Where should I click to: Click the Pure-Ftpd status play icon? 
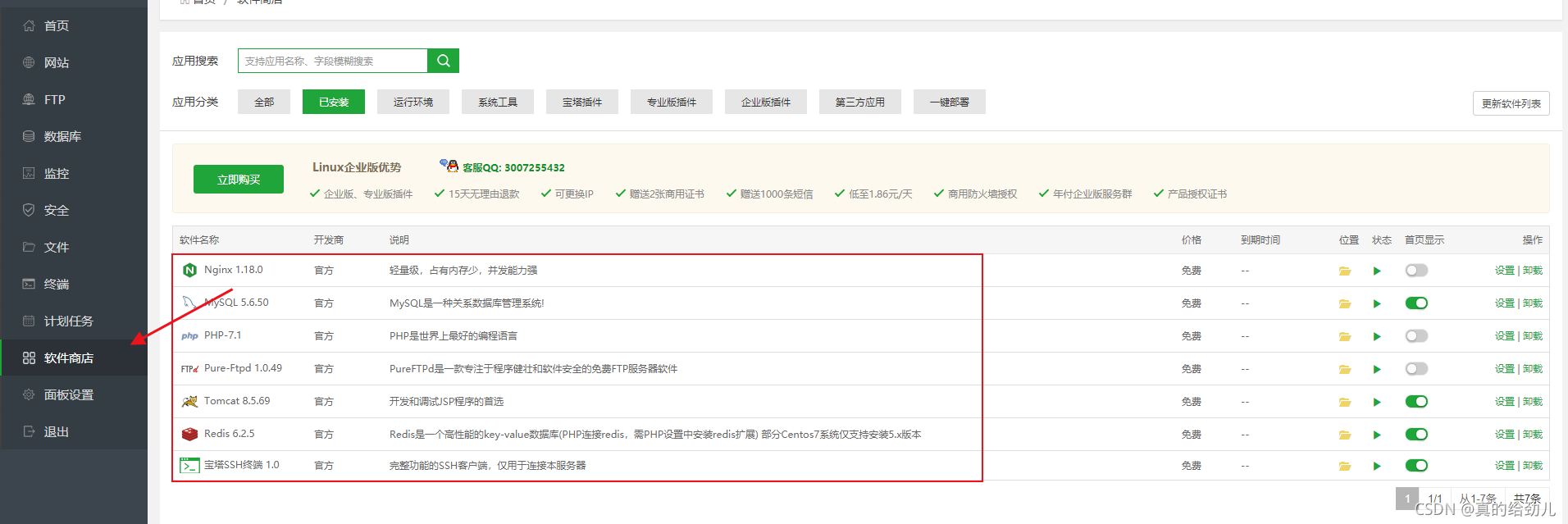point(1377,369)
